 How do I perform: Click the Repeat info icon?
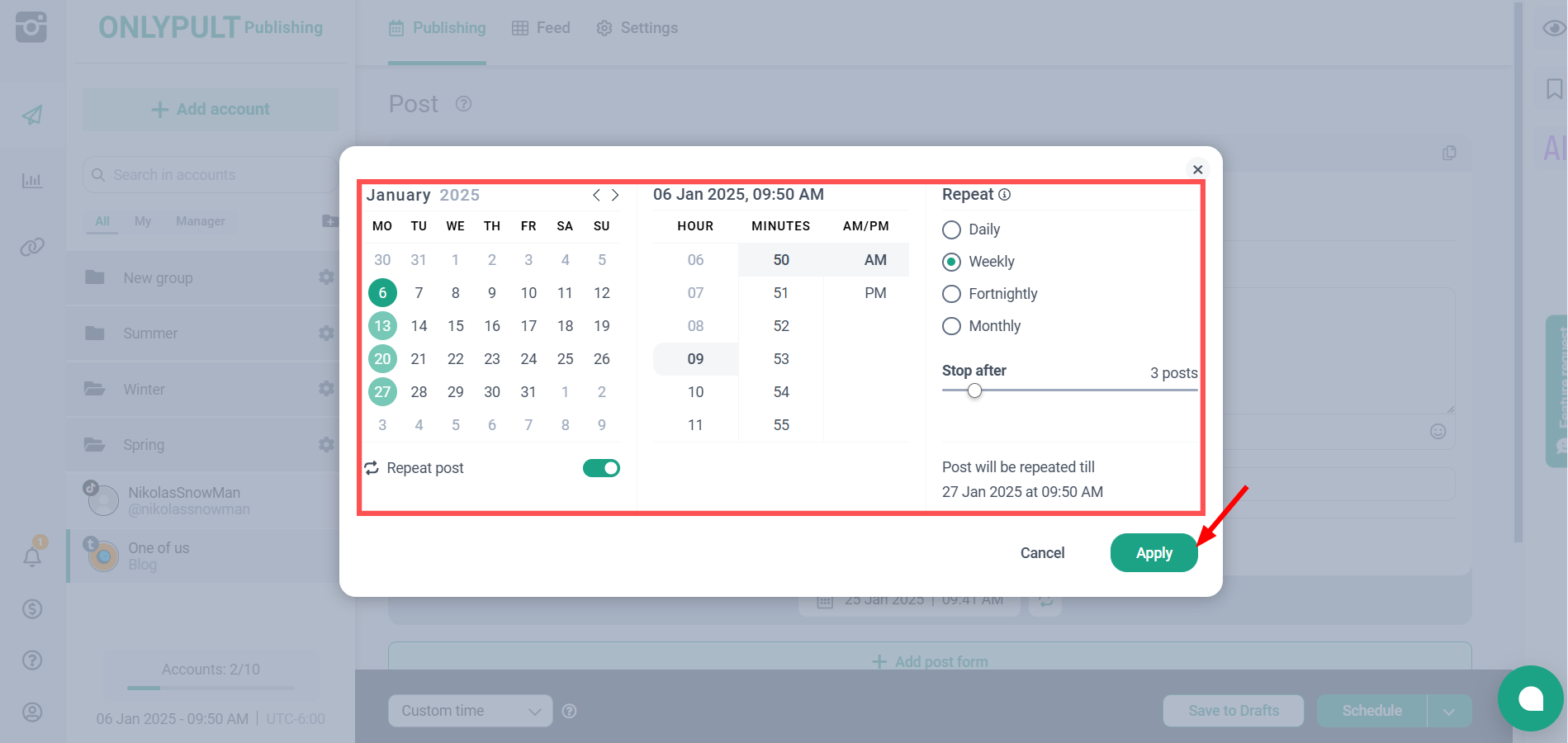[x=1005, y=195]
